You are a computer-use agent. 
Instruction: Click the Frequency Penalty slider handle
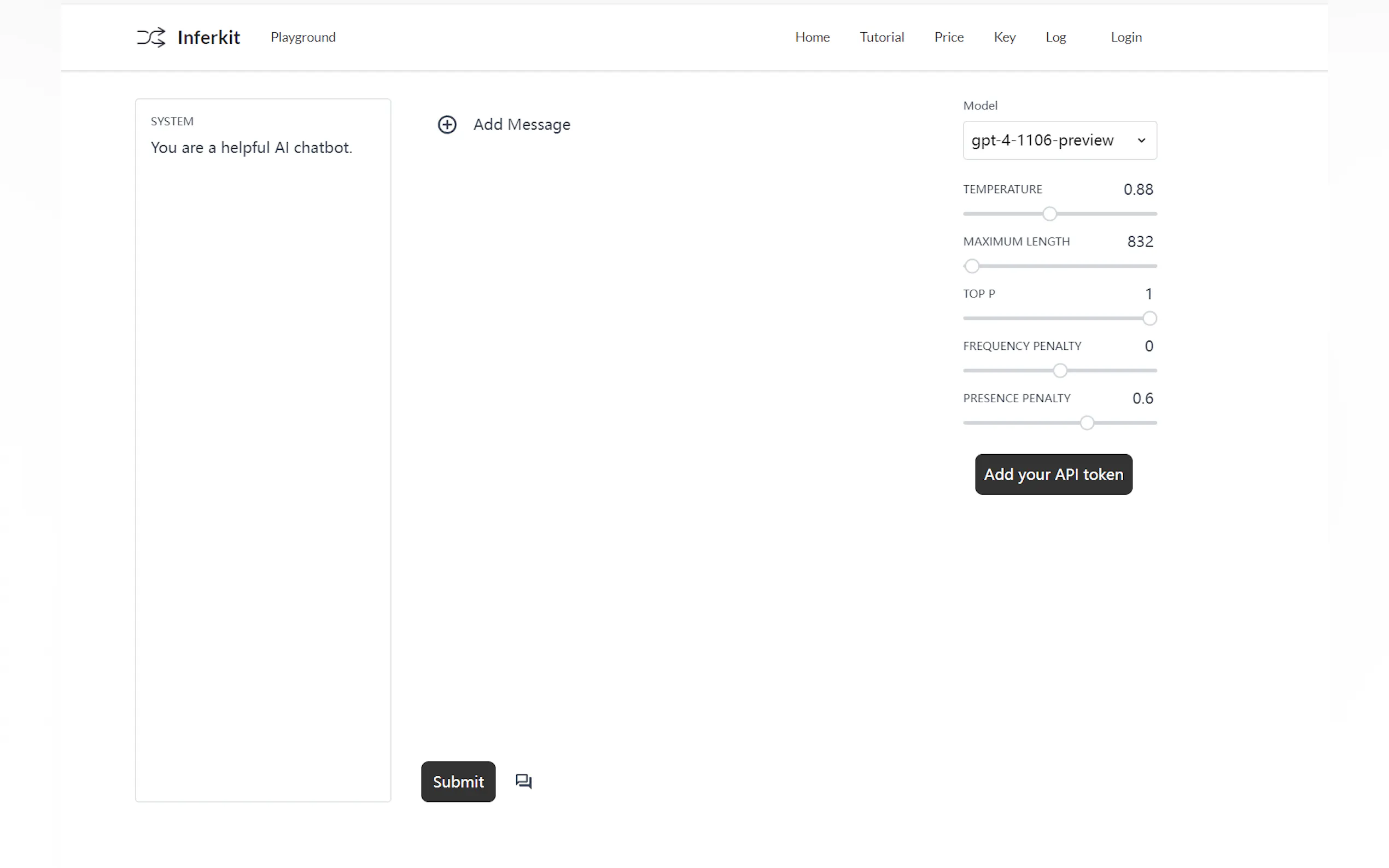click(1059, 371)
